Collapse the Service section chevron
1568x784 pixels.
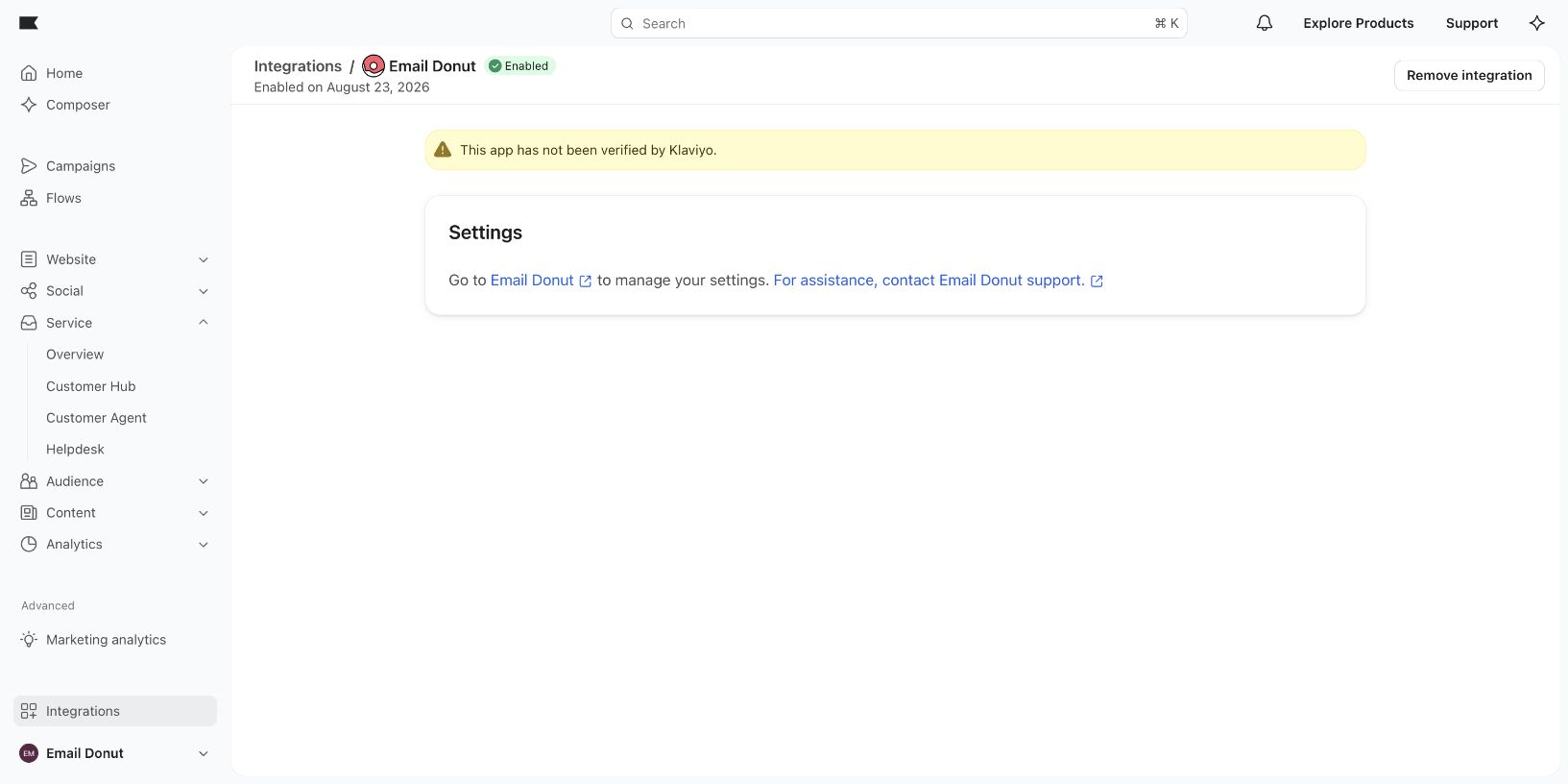[x=204, y=322]
